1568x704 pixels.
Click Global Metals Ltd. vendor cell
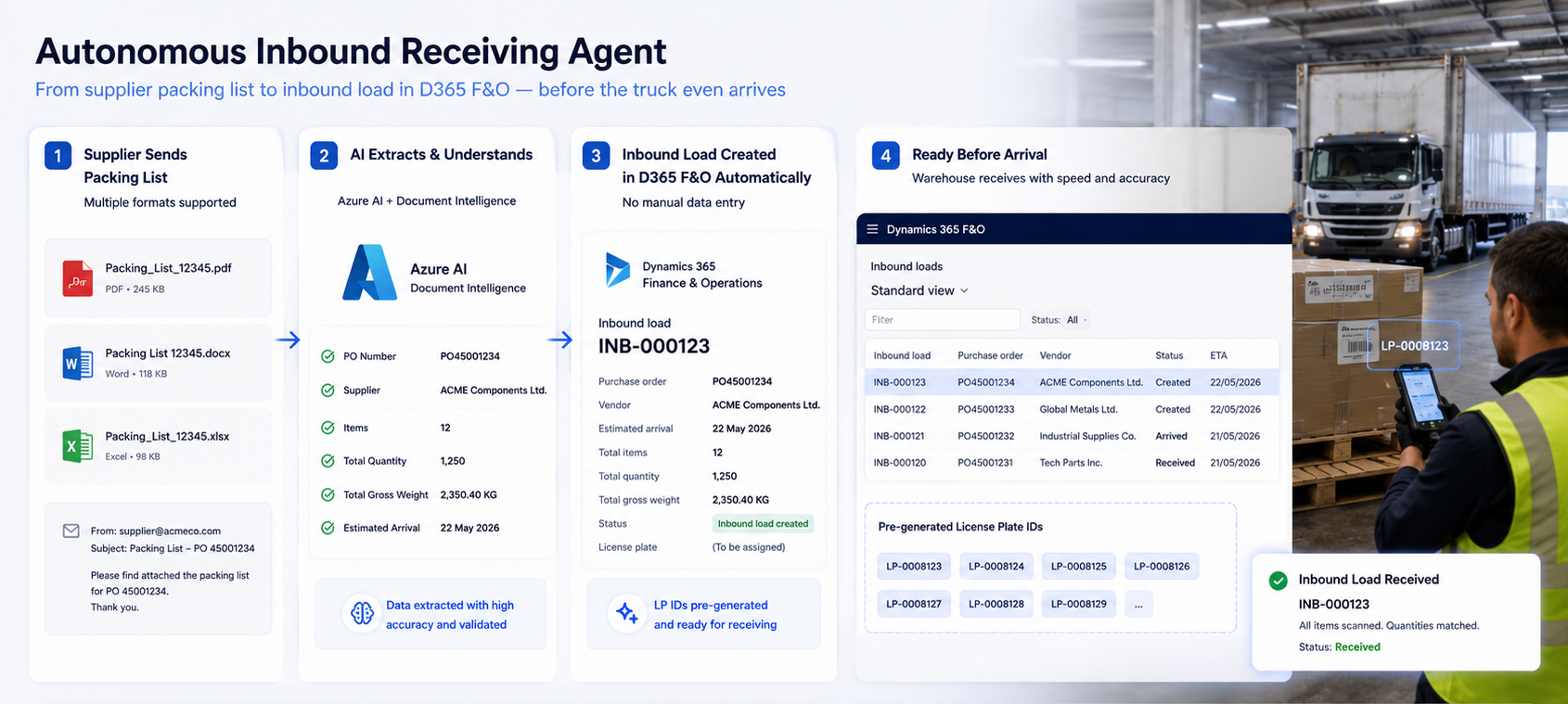[x=1078, y=409]
